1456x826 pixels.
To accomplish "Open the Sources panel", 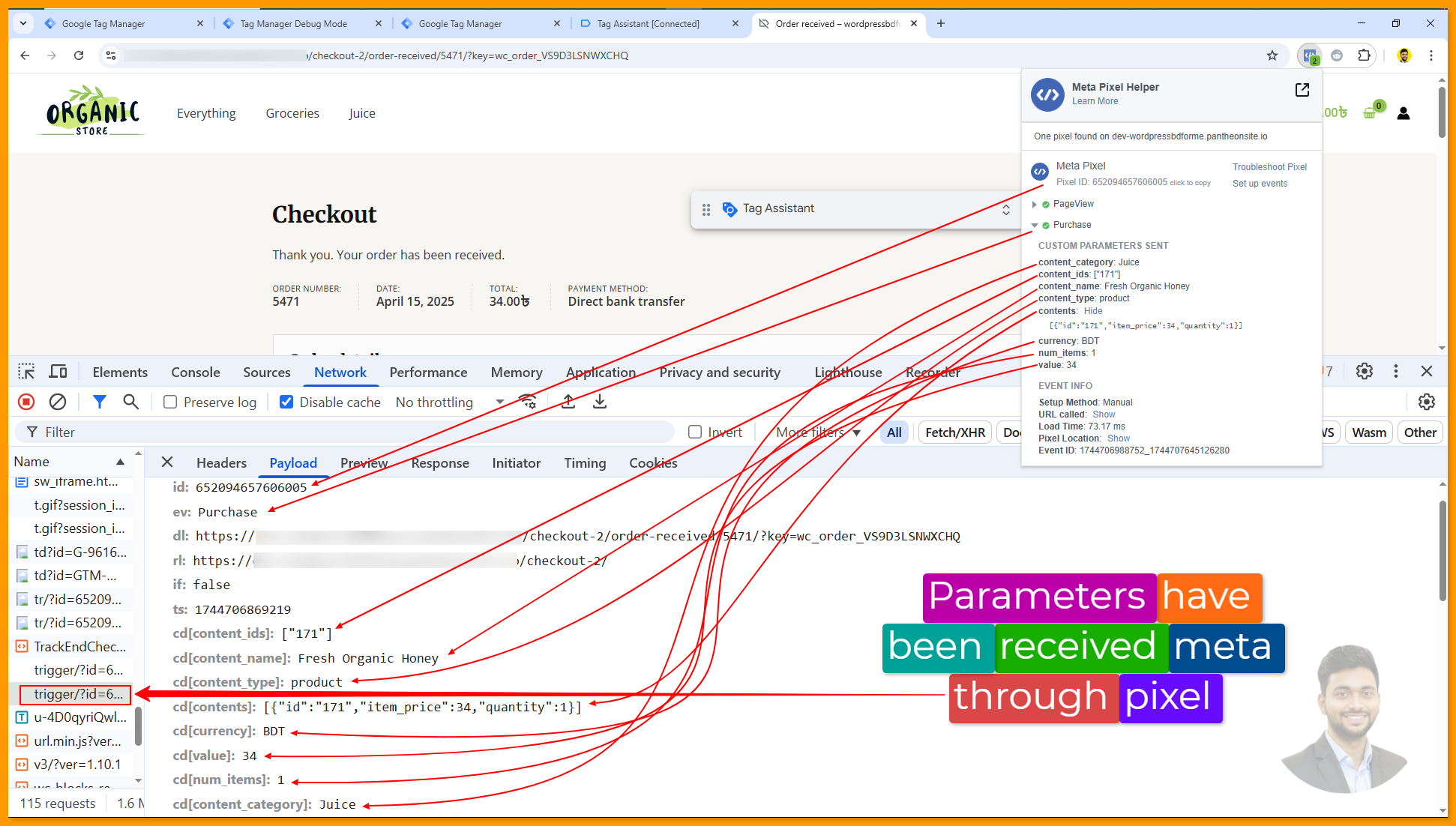I will click(x=267, y=373).
